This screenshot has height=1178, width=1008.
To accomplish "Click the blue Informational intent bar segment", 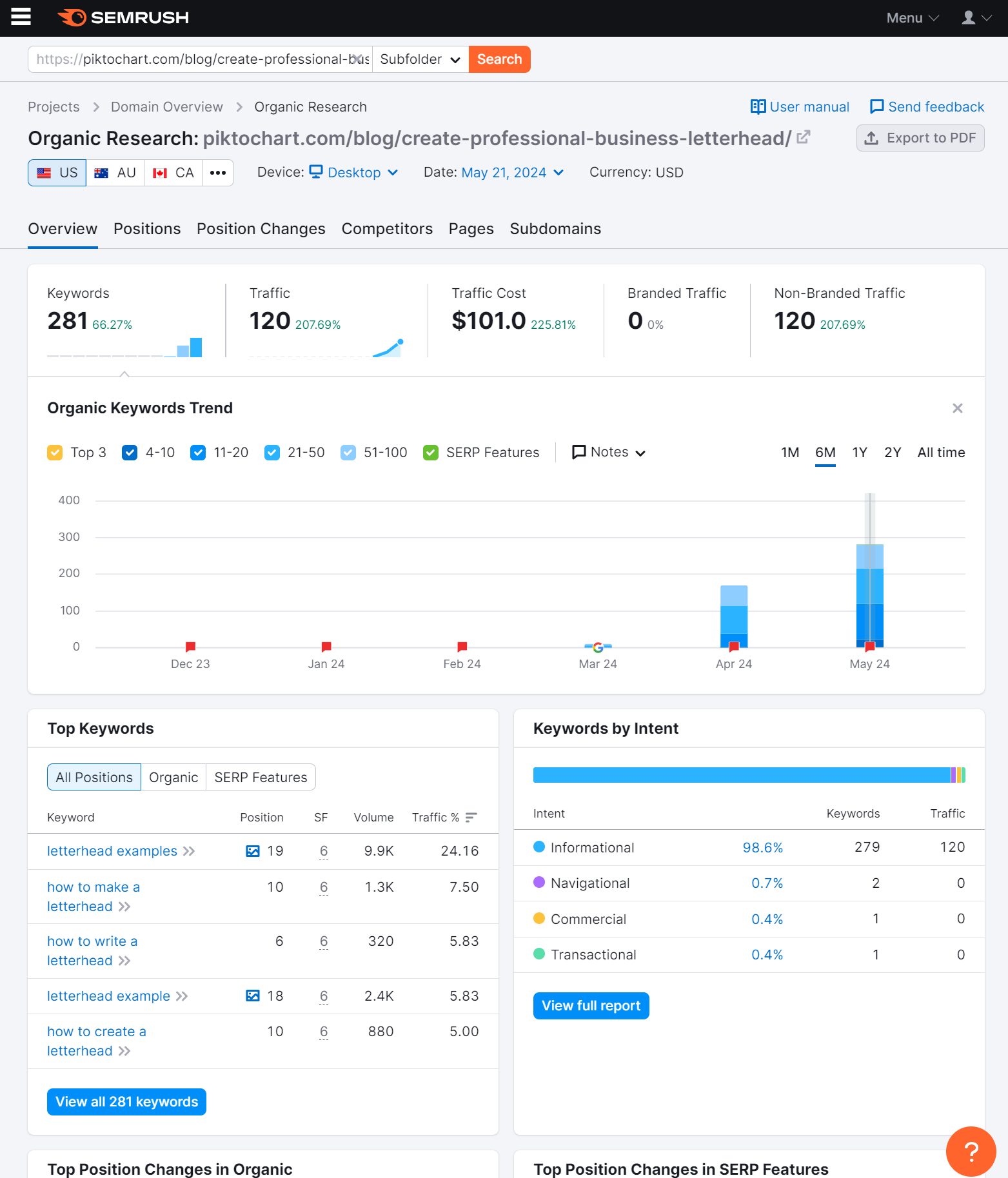I will tap(742, 775).
